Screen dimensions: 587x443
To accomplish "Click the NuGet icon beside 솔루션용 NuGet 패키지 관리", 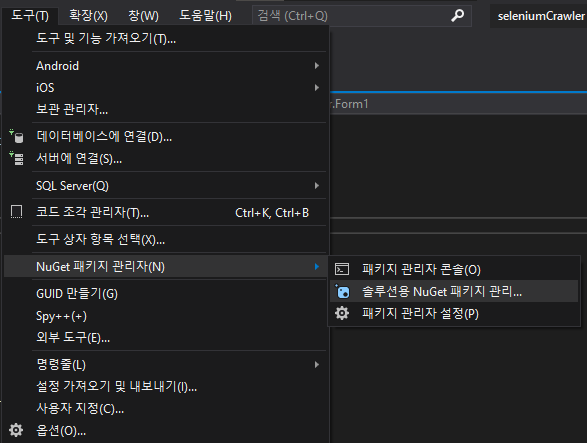I will coord(342,291).
